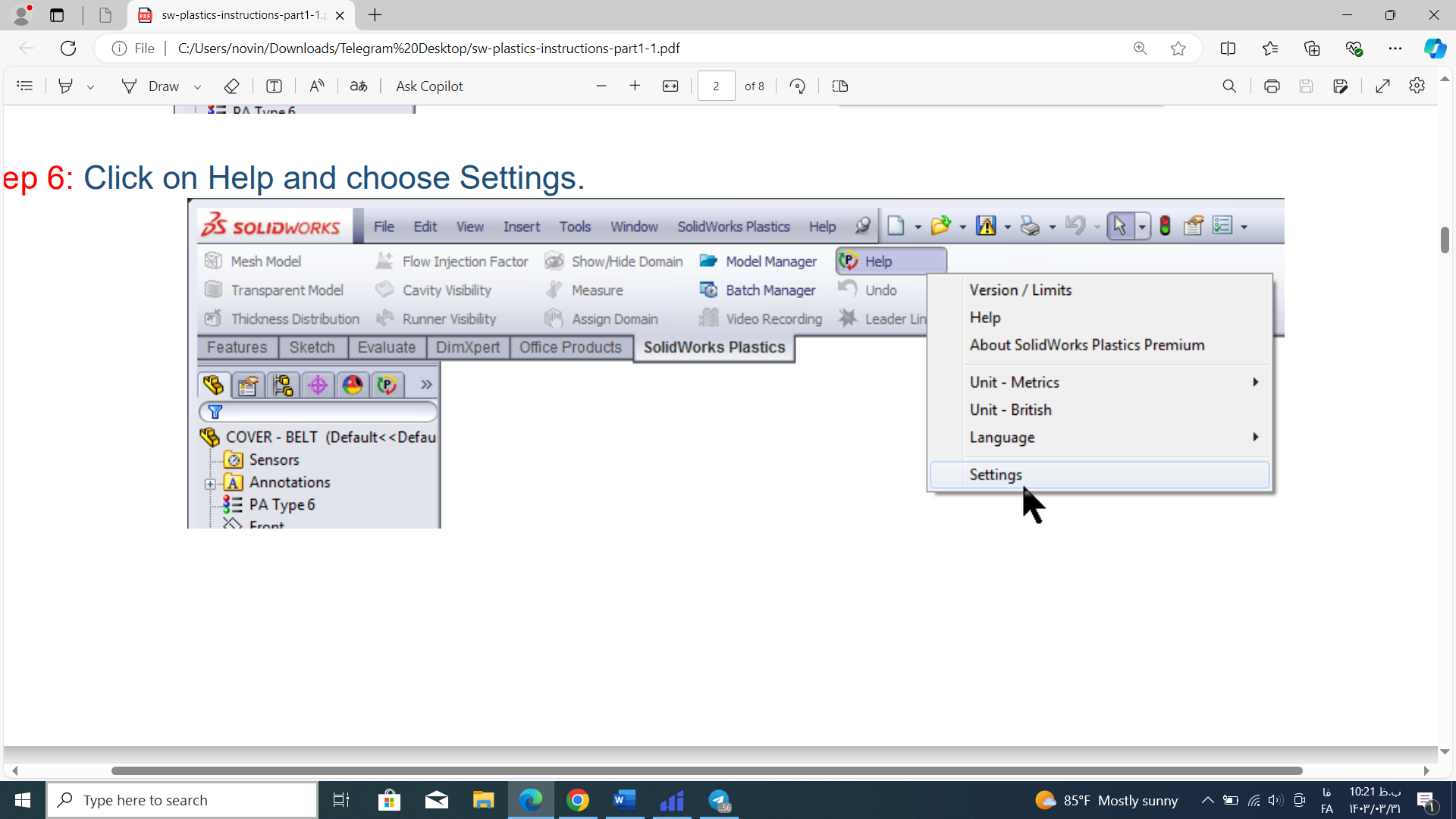Viewport: 1456px width, 819px height.
Task: Click the Fit to width icon
Action: (x=670, y=86)
